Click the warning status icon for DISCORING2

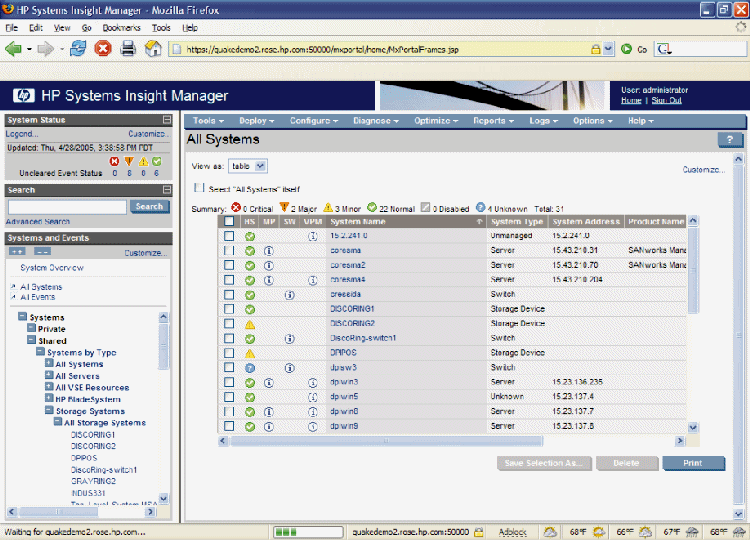point(250,324)
